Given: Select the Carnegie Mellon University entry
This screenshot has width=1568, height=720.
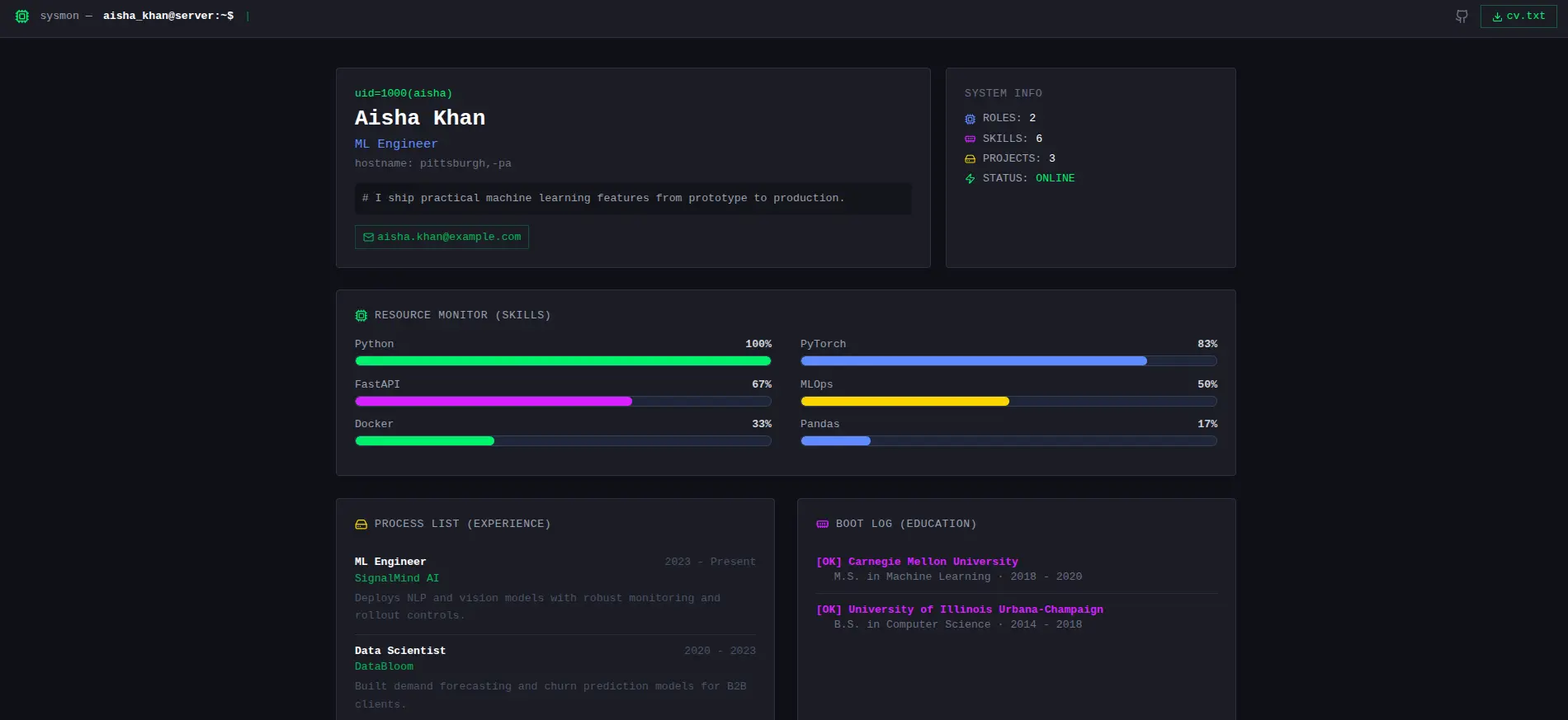Looking at the screenshot, I should [933, 562].
